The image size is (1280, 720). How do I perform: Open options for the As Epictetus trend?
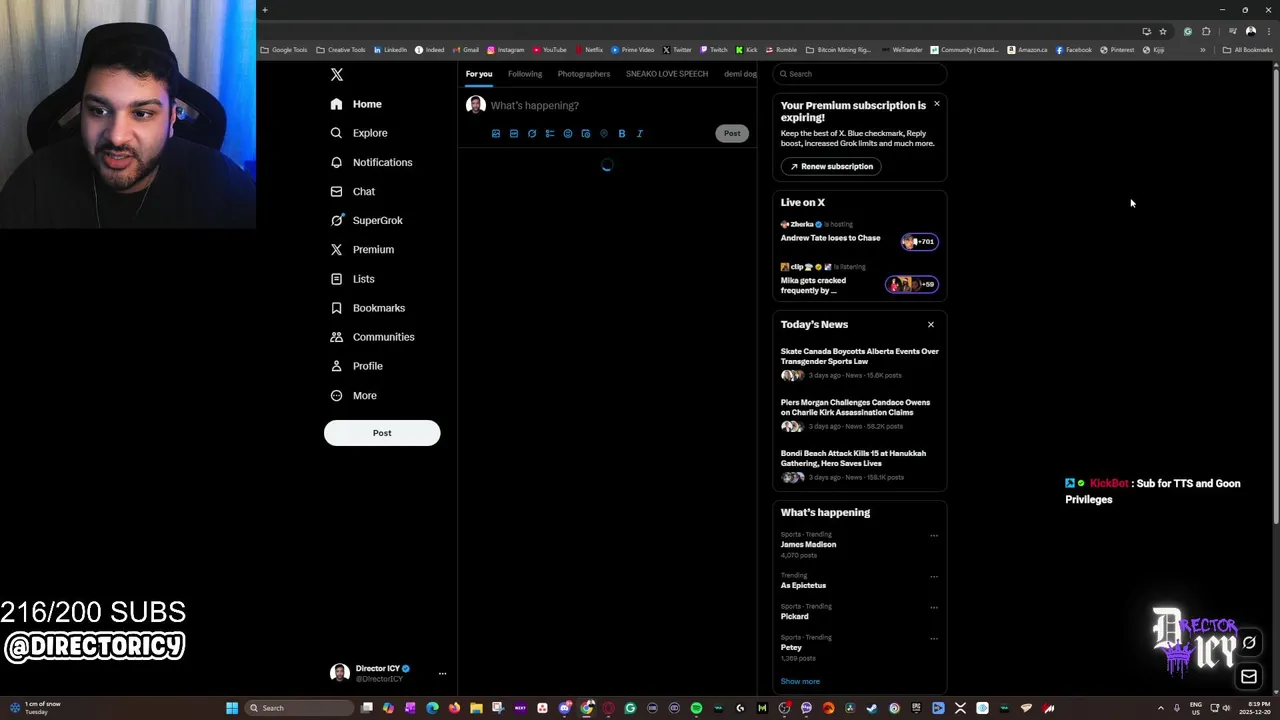pos(934,577)
